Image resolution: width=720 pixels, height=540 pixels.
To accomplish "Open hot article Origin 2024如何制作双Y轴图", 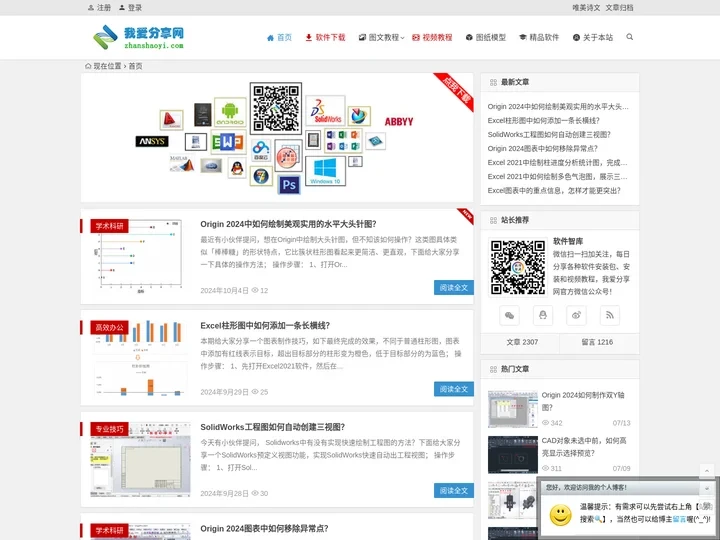I will coord(583,401).
